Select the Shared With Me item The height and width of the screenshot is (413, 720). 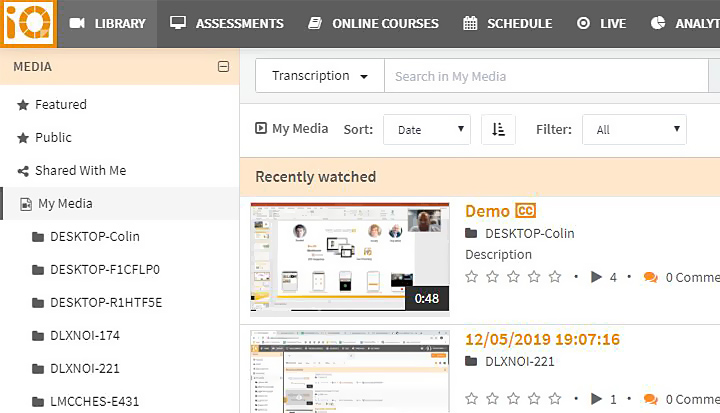click(x=80, y=170)
